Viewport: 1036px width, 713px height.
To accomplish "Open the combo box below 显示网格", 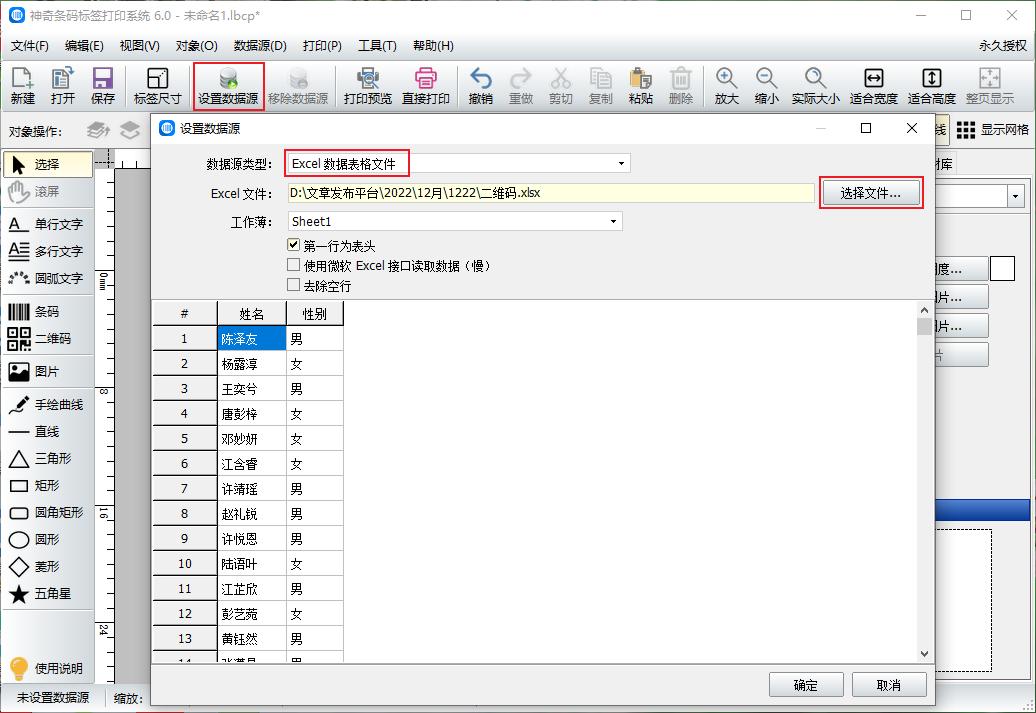I will pos(1017,195).
